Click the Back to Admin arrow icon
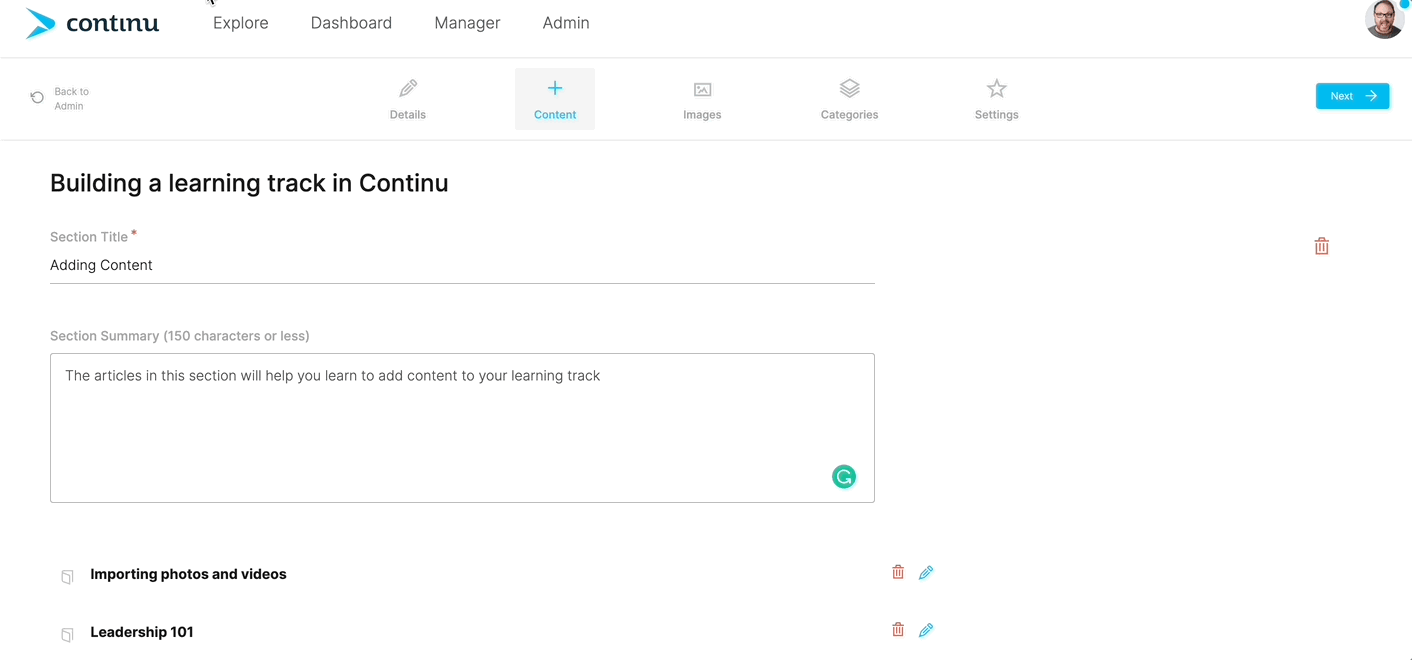 (x=37, y=98)
